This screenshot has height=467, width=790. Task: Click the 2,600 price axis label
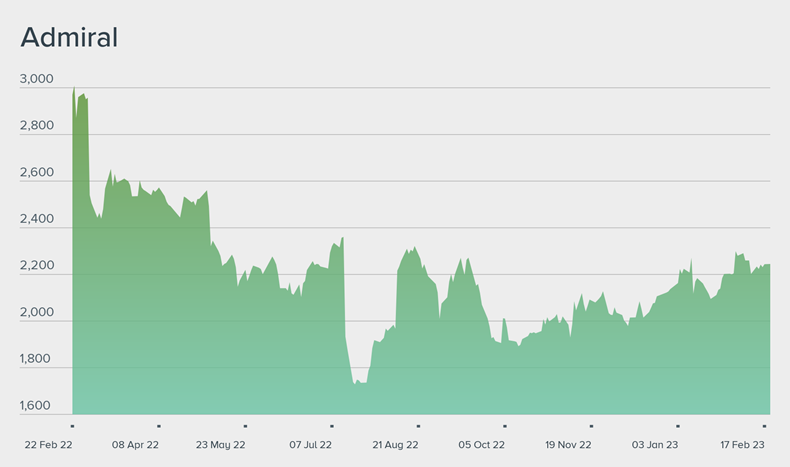[37, 173]
